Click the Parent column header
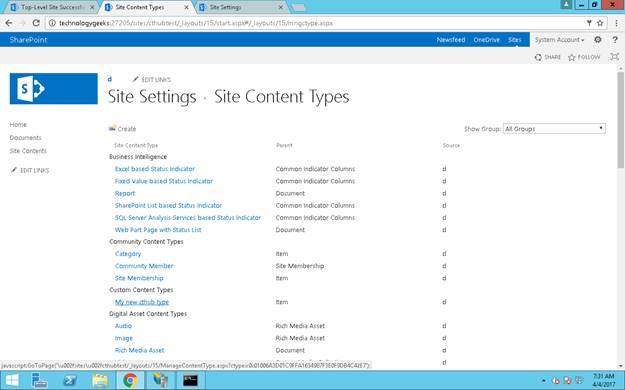The height and width of the screenshot is (390, 625). pyautogui.click(x=284, y=145)
